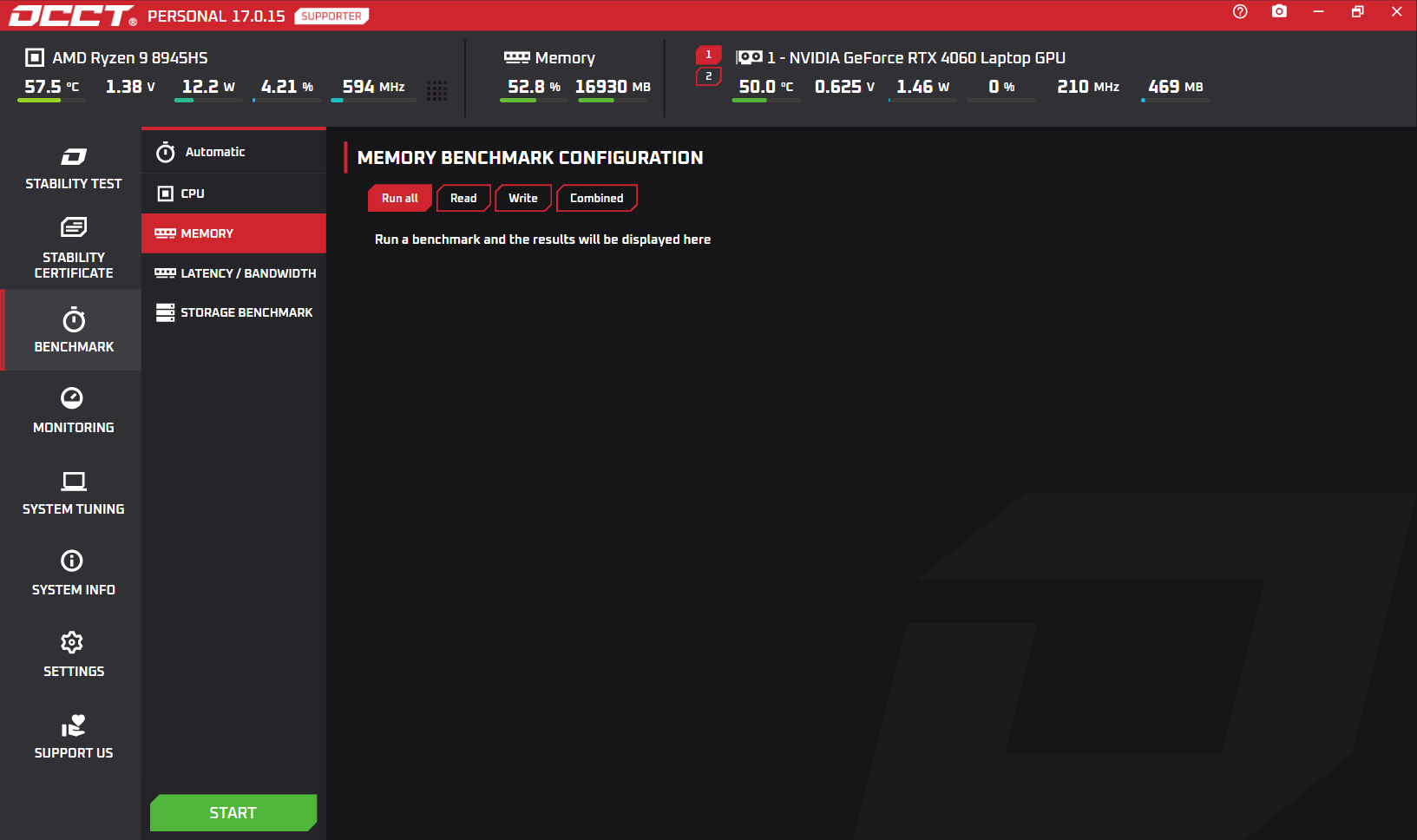Viewport: 1417px width, 840px height.
Task: Open the CPU cores grid icon
Action: [x=437, y=90]
